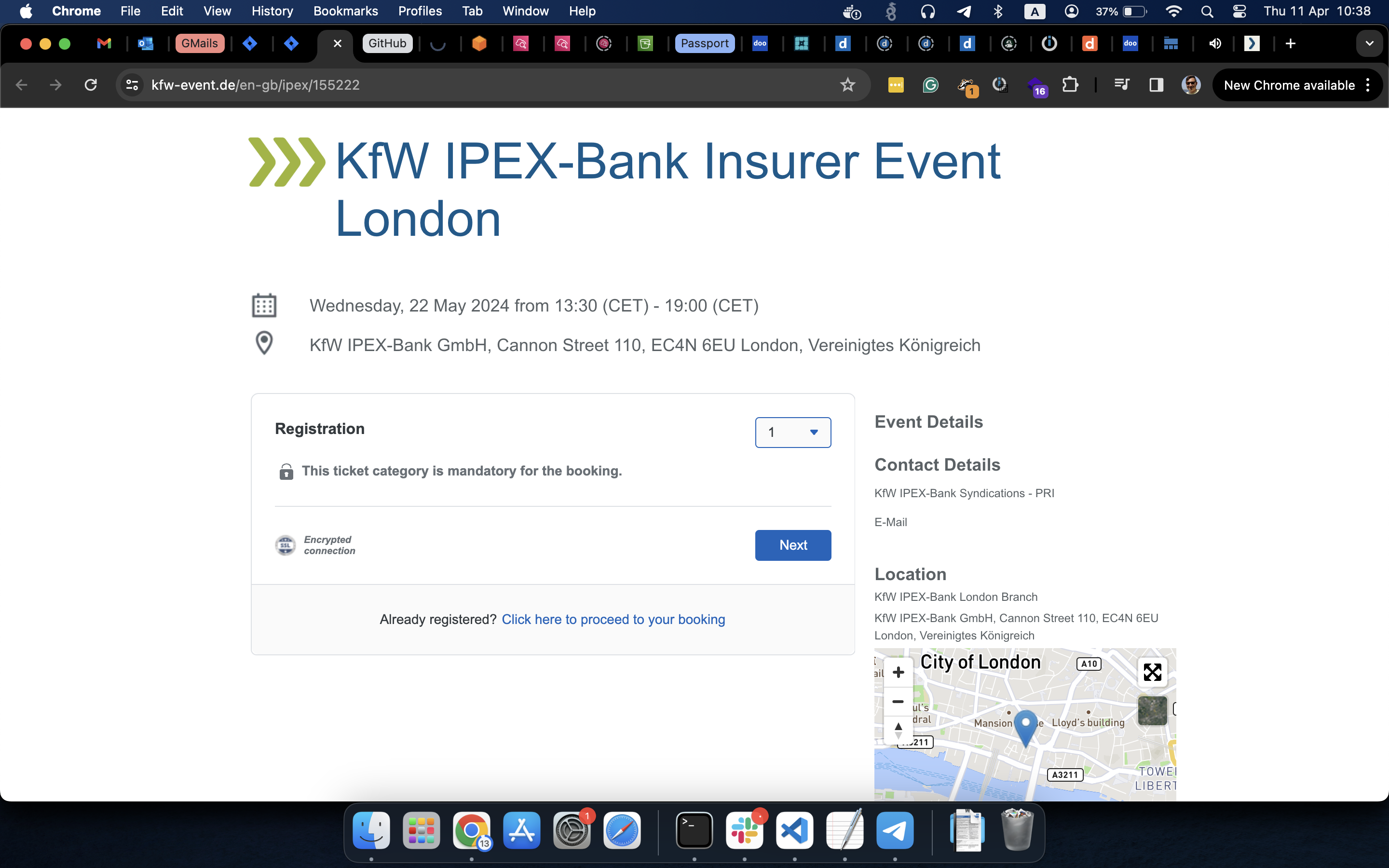Open Control Center in menu bar

point(1239,11)
